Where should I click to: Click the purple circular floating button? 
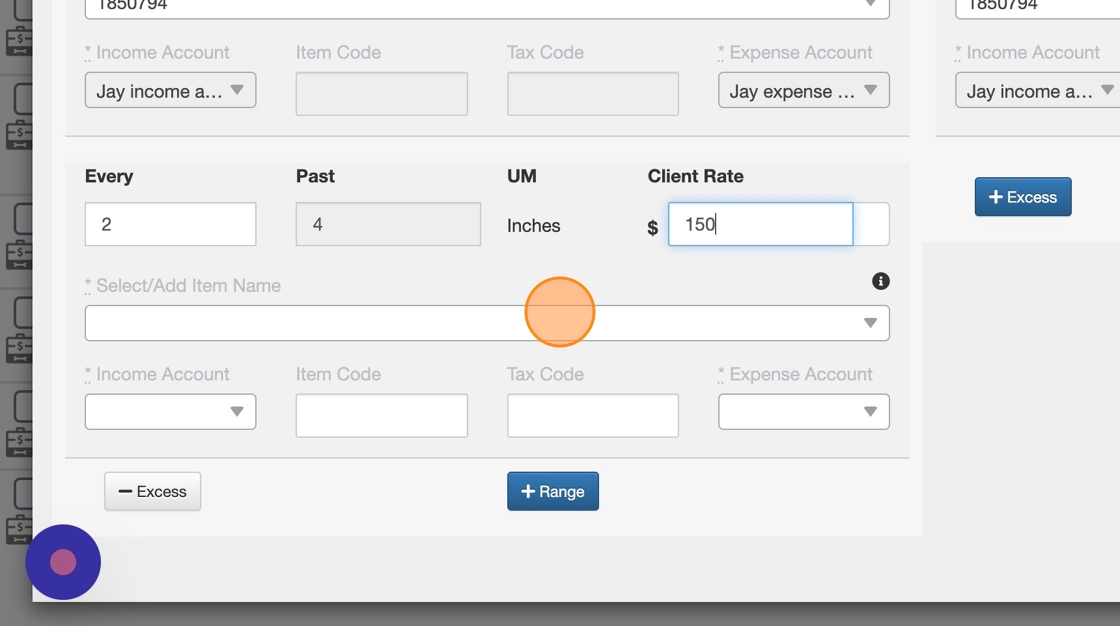pyautogui.click(x=63, y=562)
